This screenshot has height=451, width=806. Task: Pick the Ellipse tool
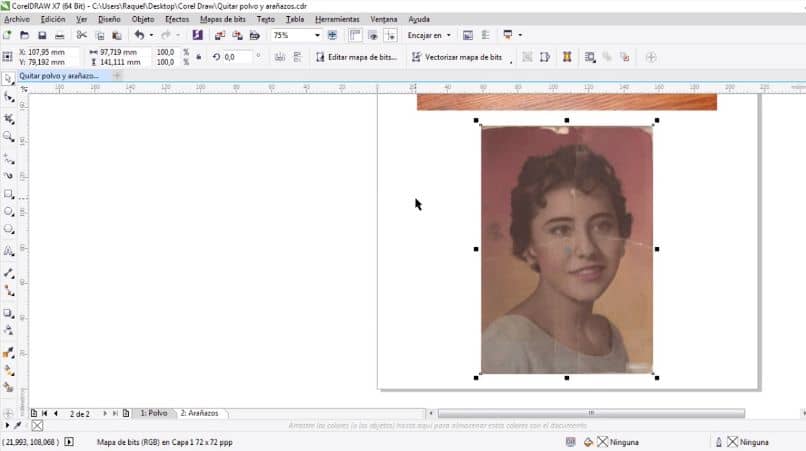pyautogui.click(x=9, y=212)
